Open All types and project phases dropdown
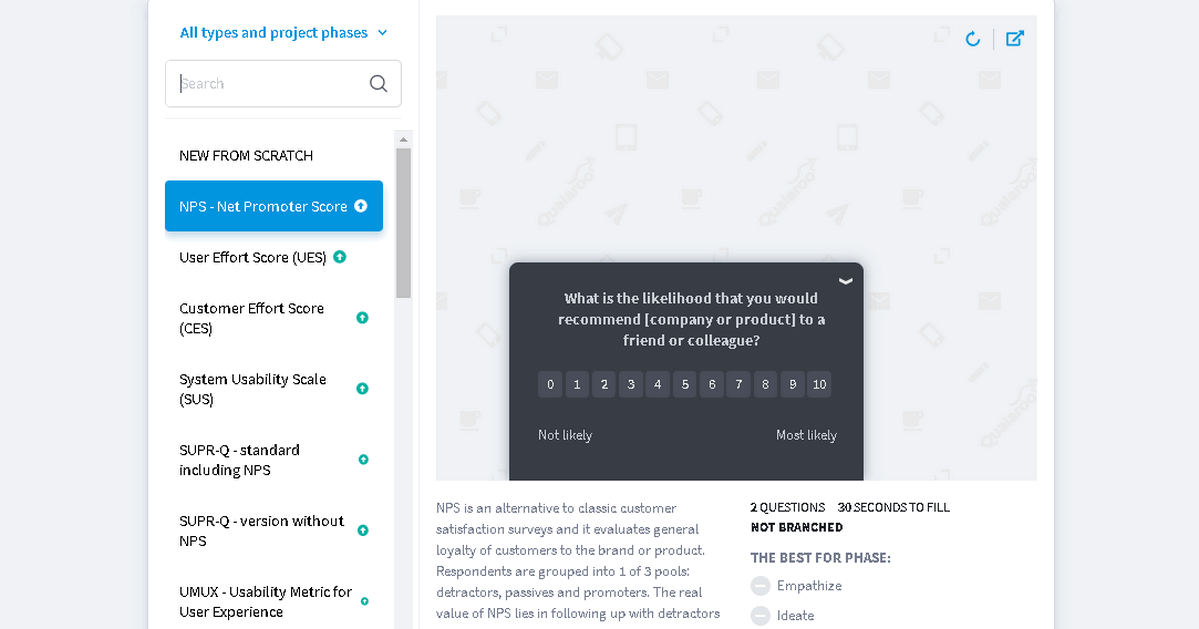The image size is (1199, 629). [283, 33]
